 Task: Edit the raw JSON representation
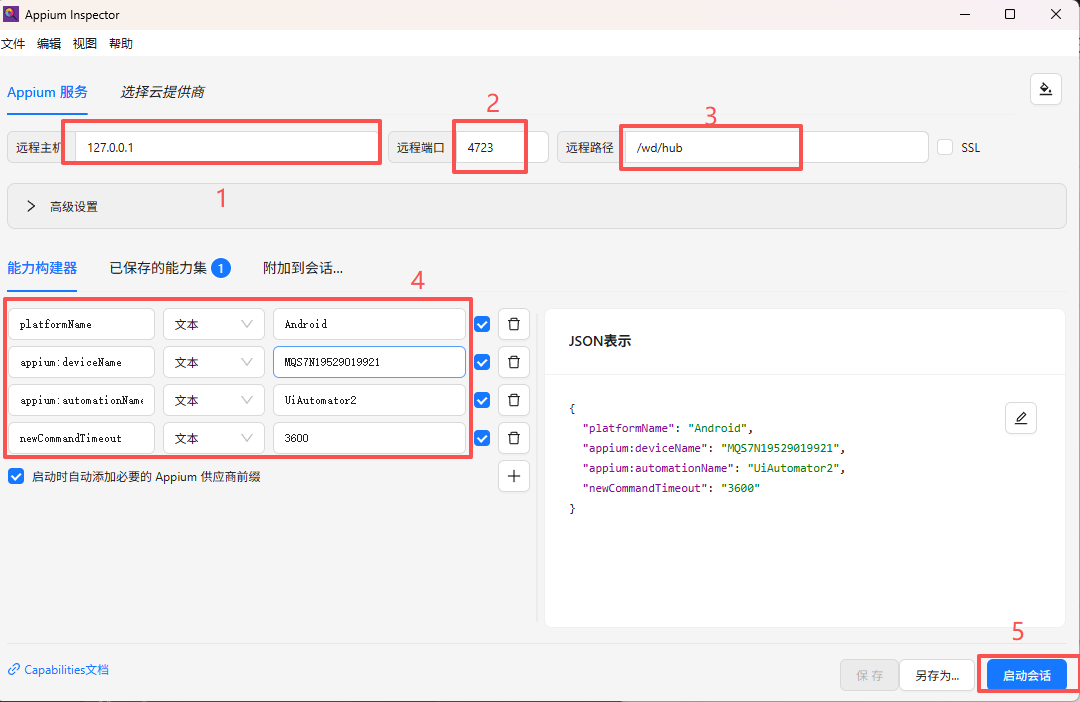pyautogui.click(x=1021, y=418)
